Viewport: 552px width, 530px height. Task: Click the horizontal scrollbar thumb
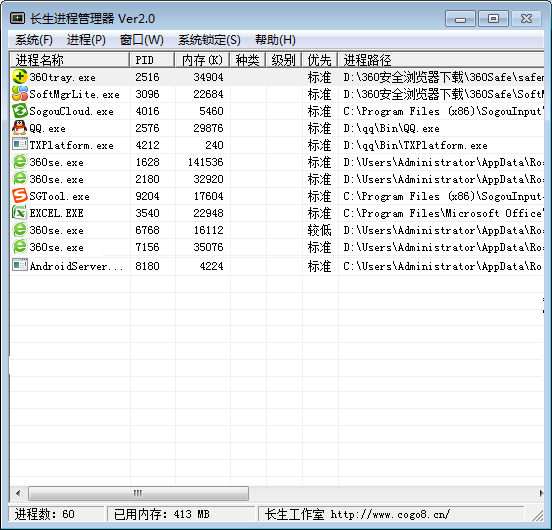pyautogui.click(x=138, y=493)
